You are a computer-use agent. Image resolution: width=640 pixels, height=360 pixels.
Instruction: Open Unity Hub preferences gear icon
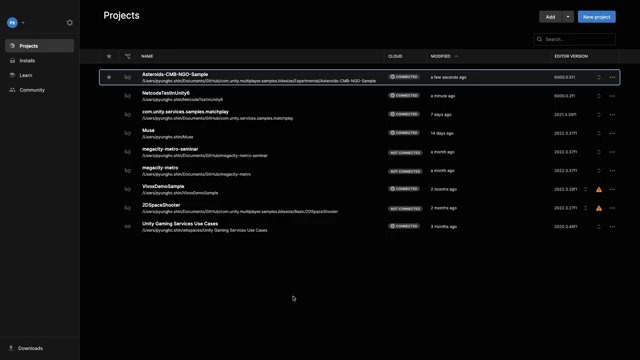coord(70,23)
